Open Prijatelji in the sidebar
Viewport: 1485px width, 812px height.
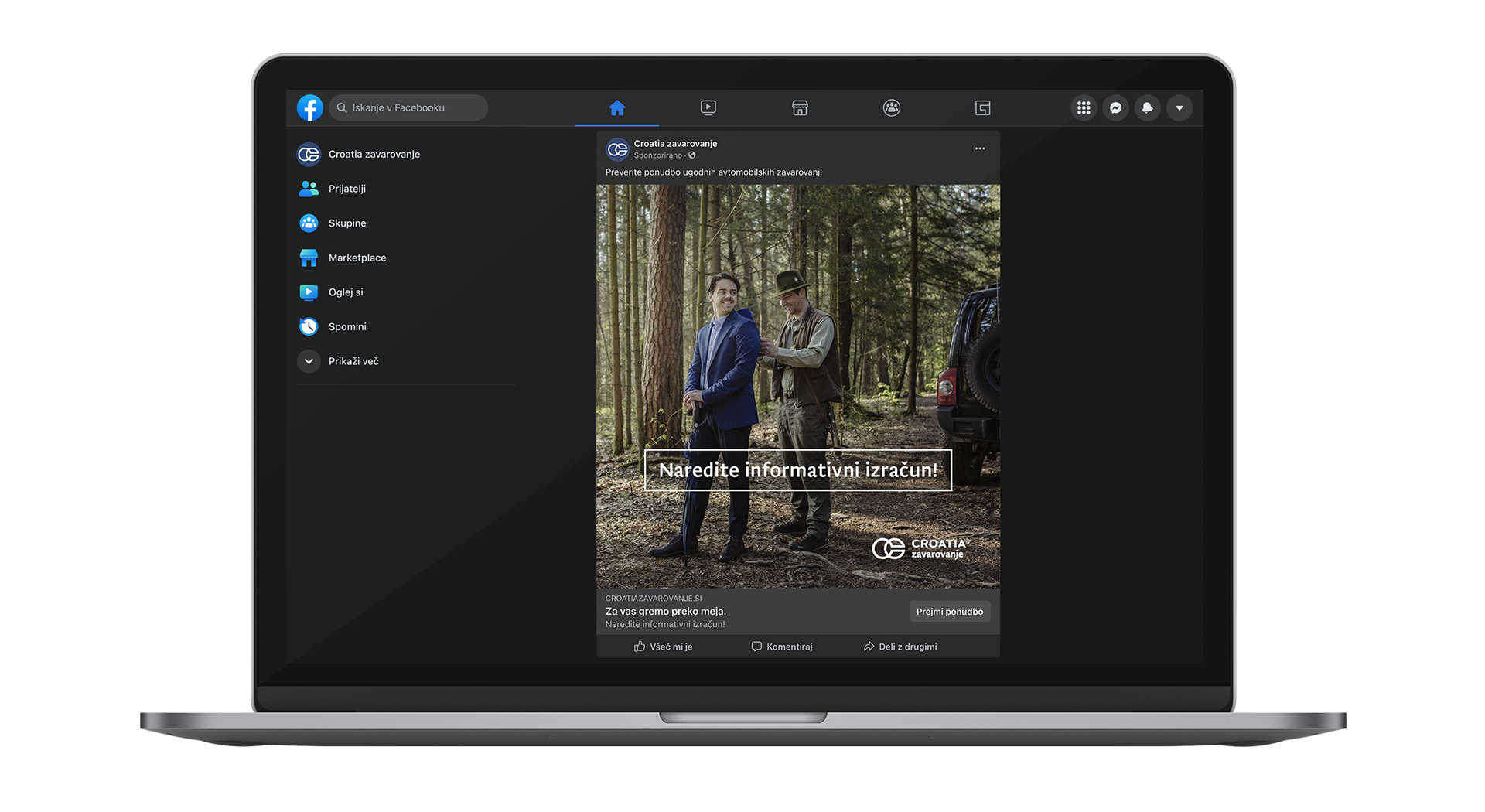coord(346,189)
